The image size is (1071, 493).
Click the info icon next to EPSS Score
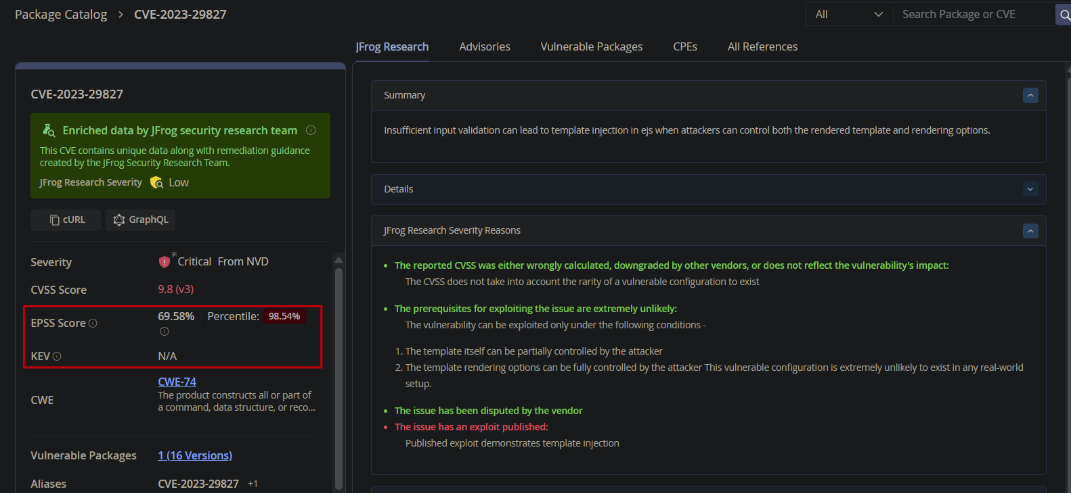tap(93, 324)
